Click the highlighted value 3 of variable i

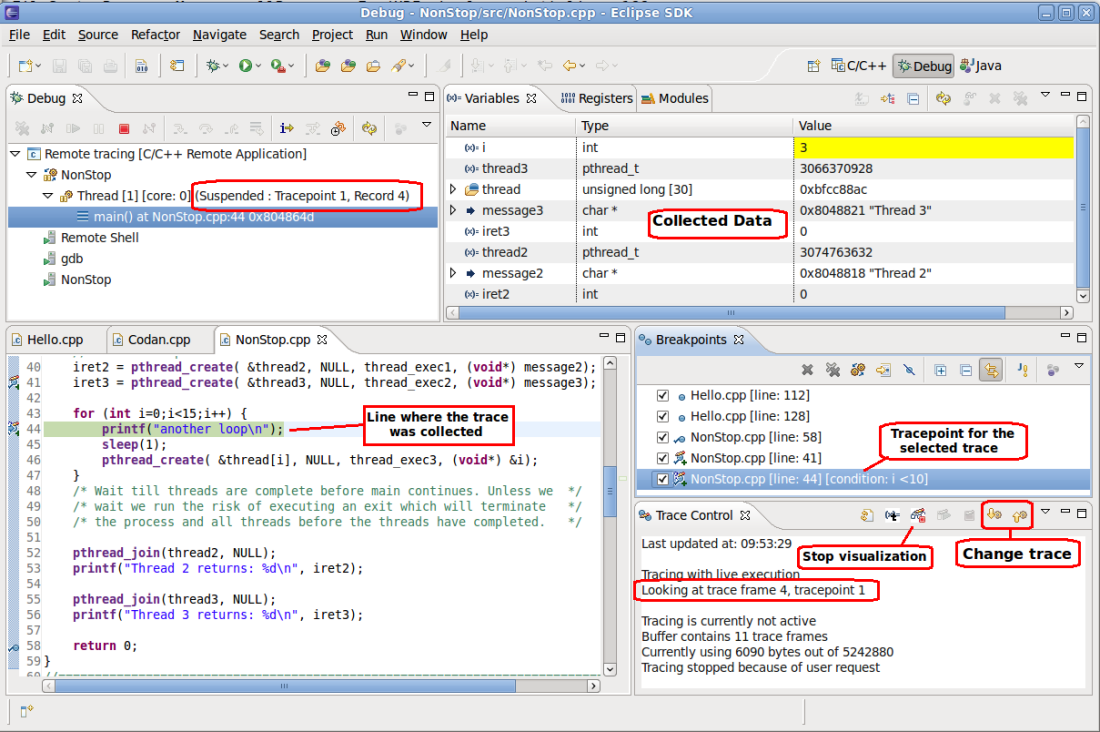934,147
